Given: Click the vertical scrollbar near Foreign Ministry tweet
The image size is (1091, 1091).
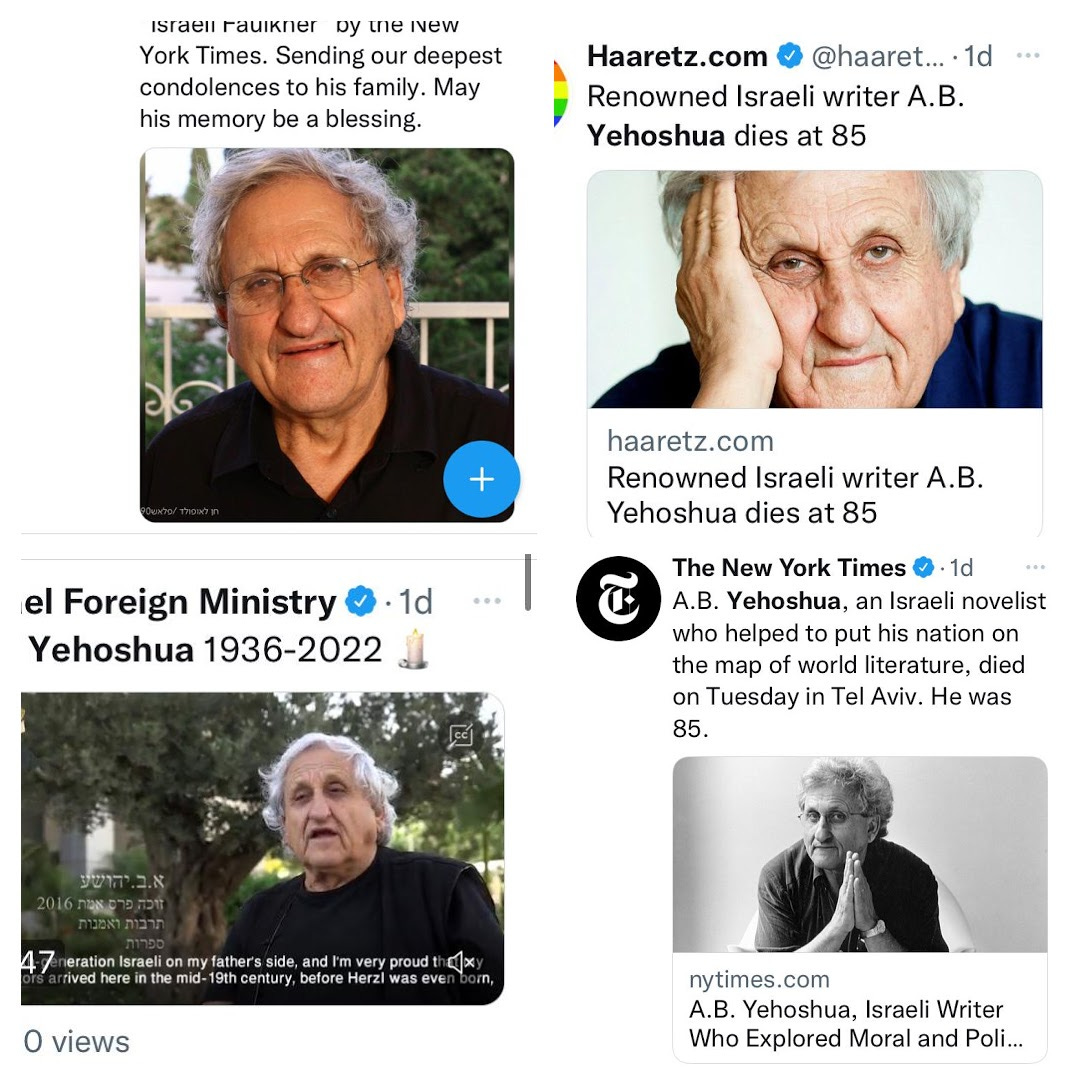Looking at the screenshot, I should pos(528,582).
